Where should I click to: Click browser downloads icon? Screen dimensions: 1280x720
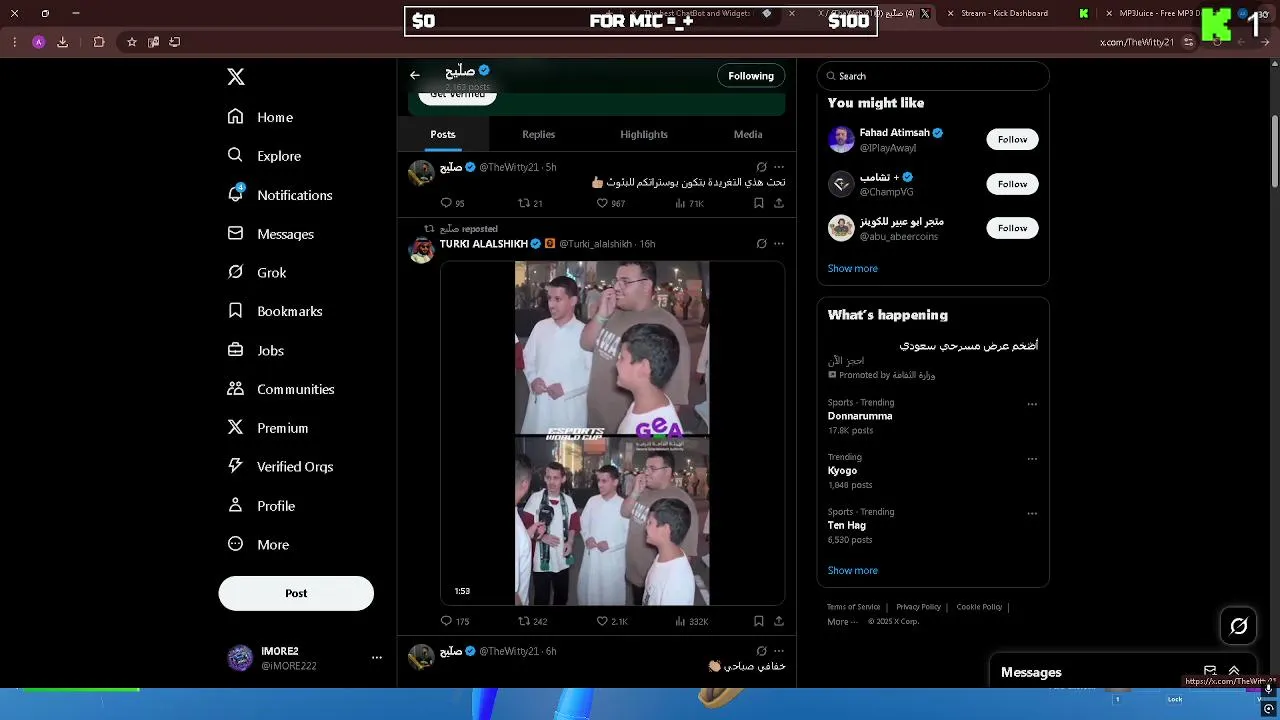(62, 42)
